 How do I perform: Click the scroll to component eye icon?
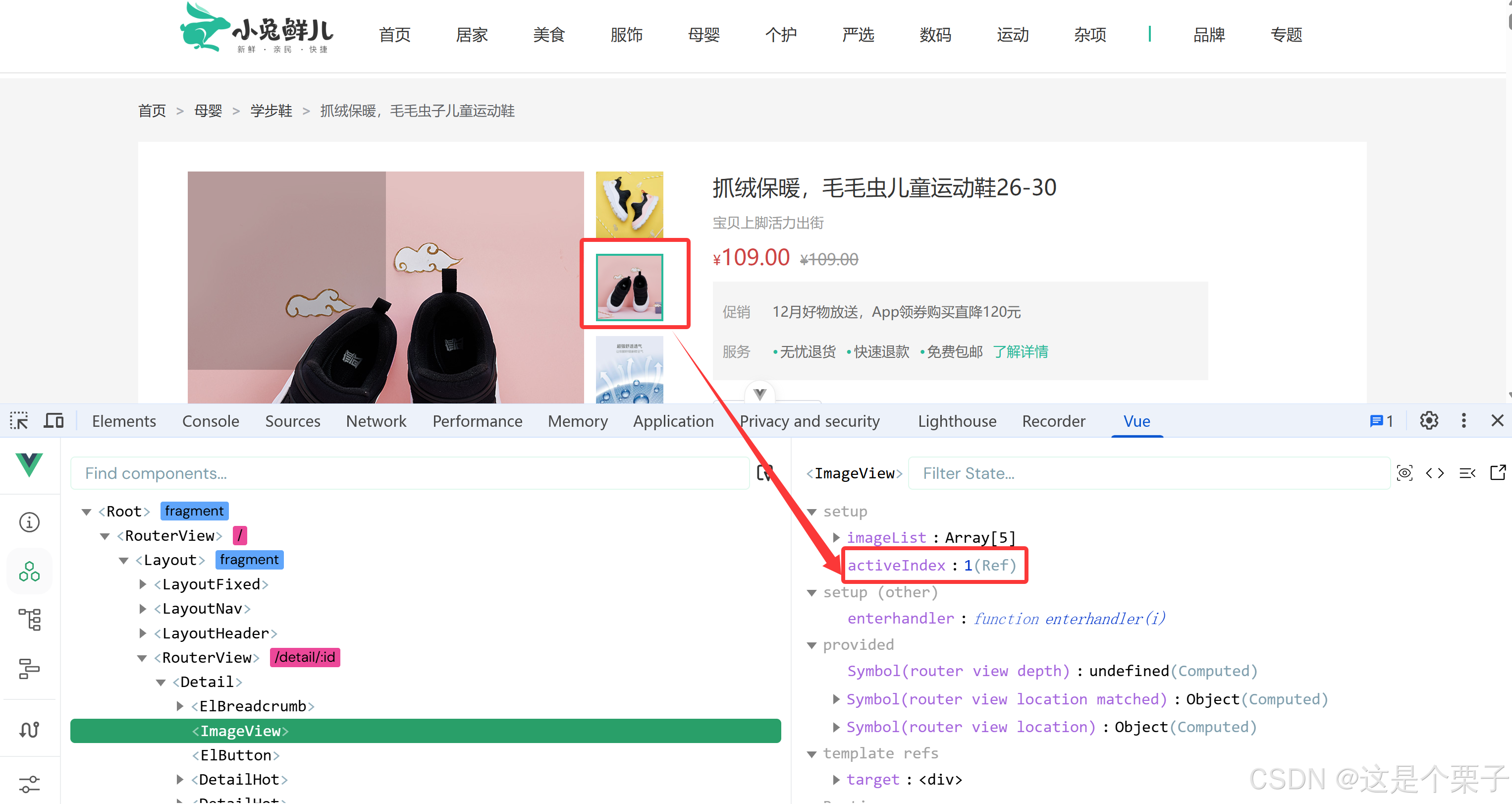[1404, 473]
